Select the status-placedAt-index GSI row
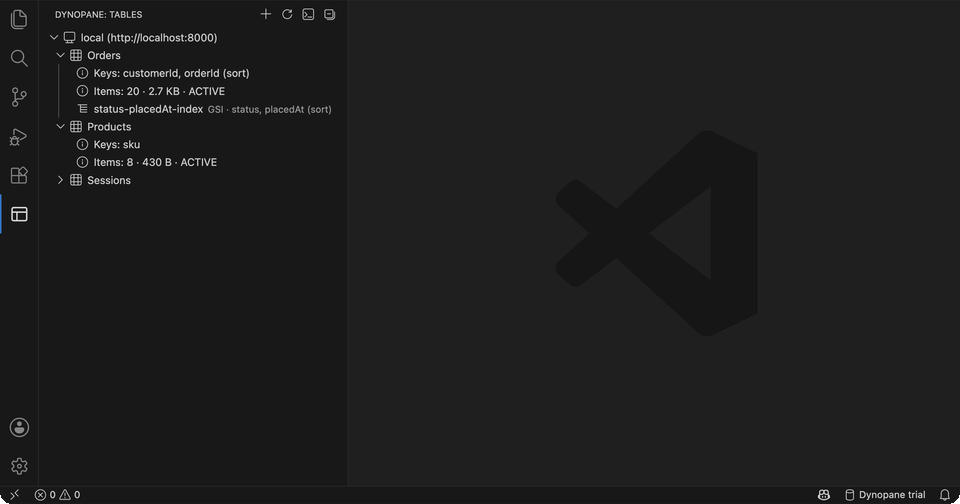The height and width of the screenshot is (504, 960). coord(193,109)
